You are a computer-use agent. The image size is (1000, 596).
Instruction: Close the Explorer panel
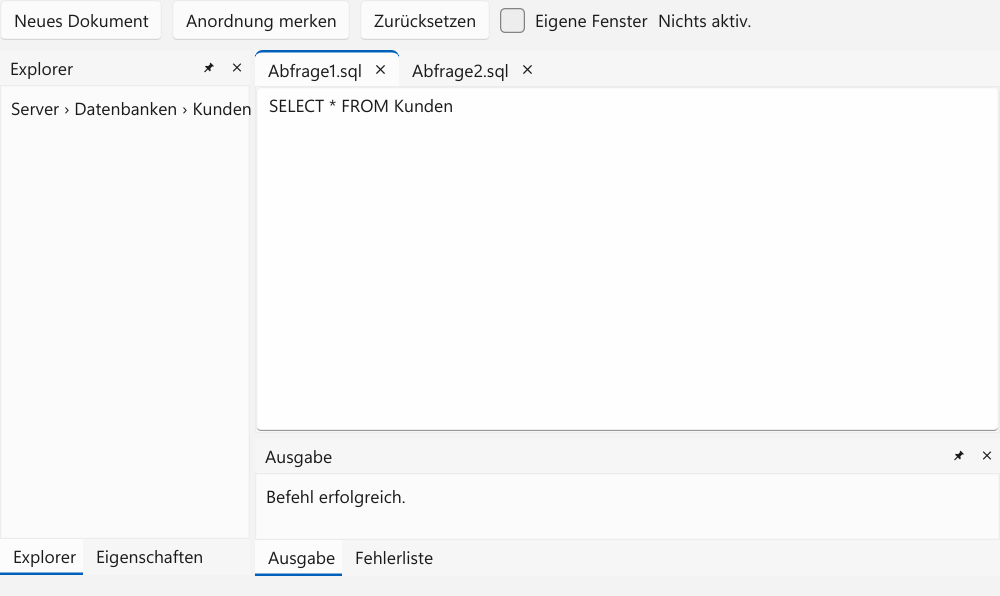pos(237,68)
